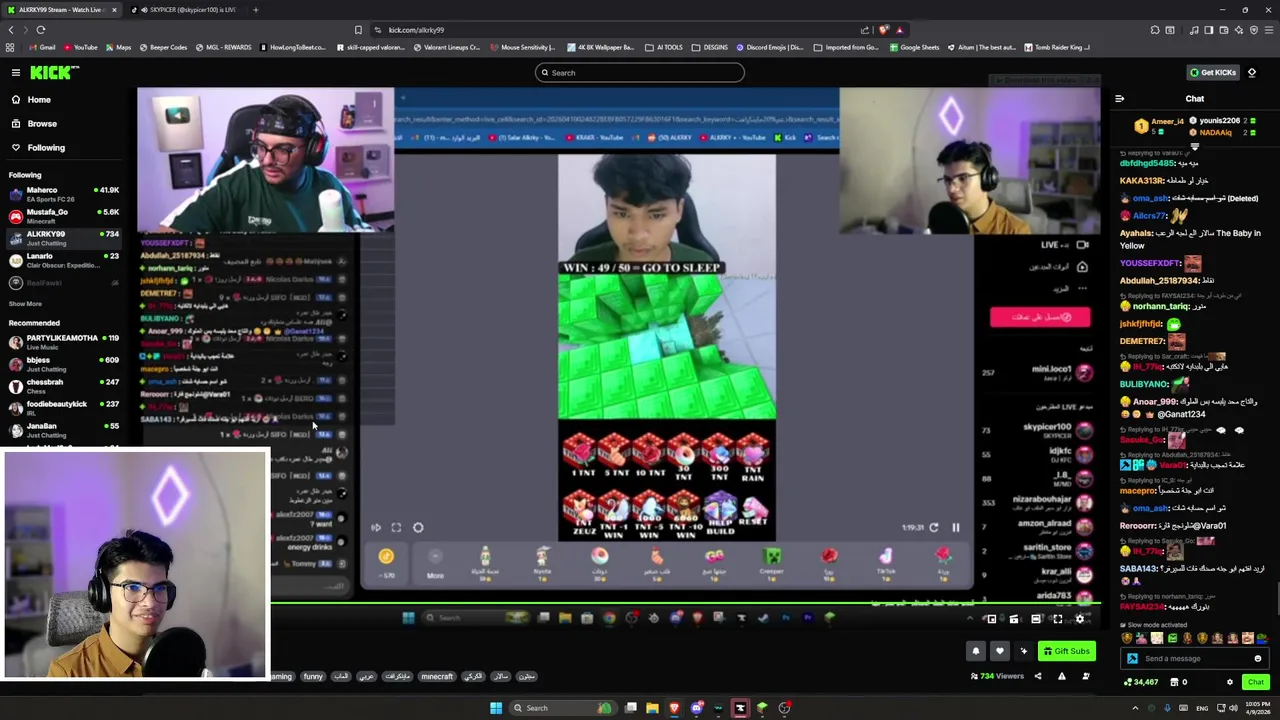Open the YouTube bookmark
Screen dimensions: 1280x720
tap(80, 47)
